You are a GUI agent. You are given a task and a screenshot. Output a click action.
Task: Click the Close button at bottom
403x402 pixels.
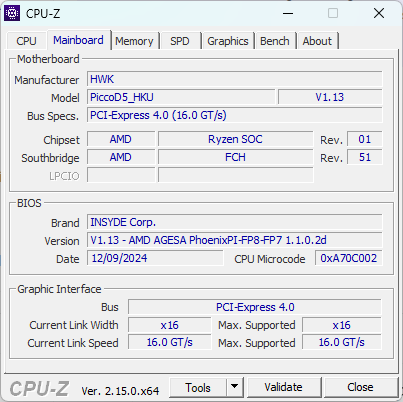pos(360,387)
